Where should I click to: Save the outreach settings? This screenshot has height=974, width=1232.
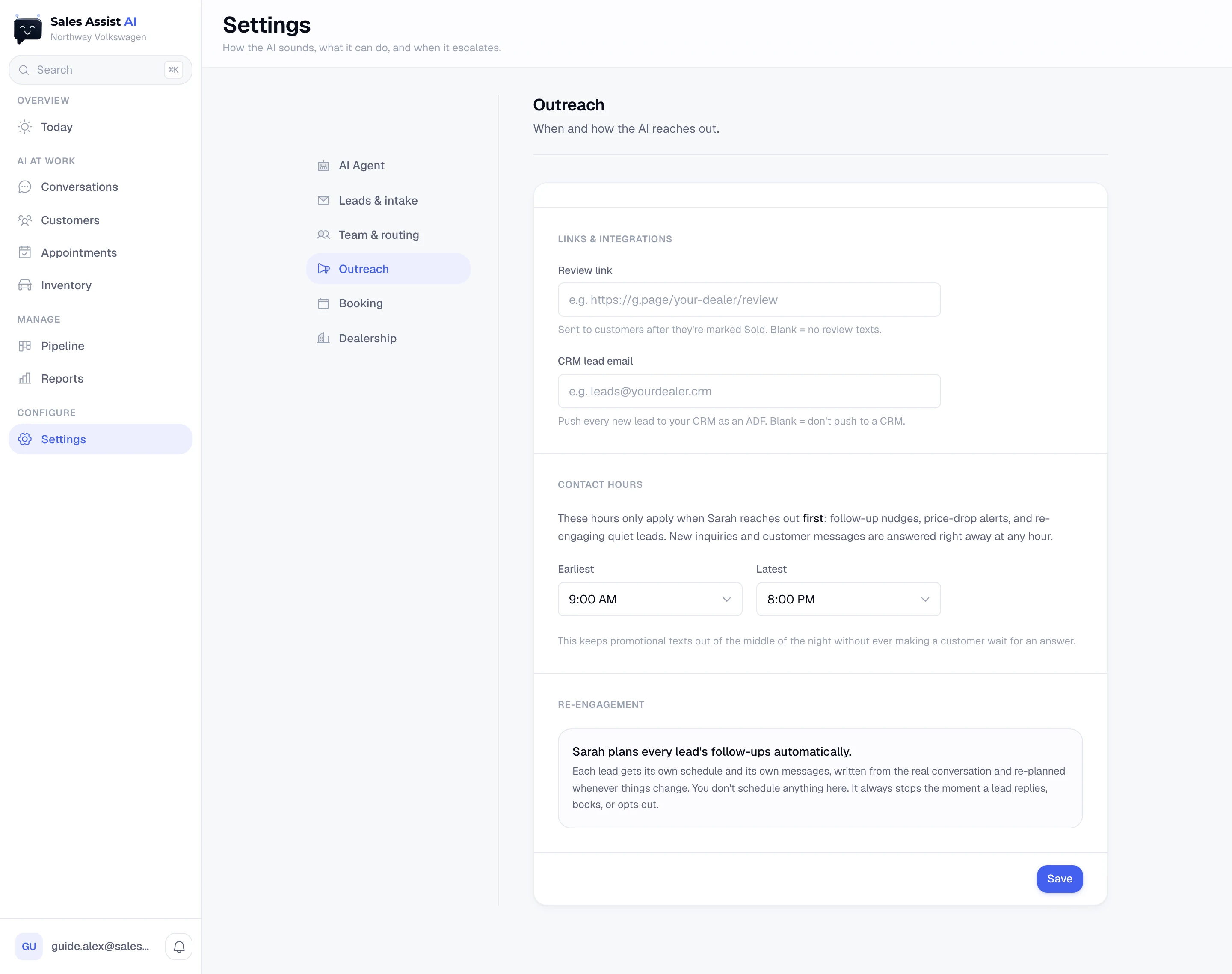point(1059,879)
